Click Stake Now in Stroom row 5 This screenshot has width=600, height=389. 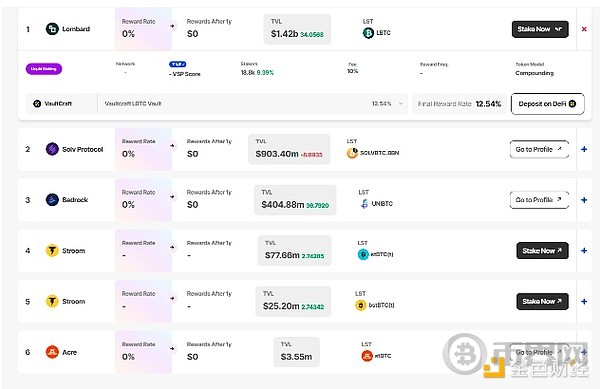tap(542, 301)
